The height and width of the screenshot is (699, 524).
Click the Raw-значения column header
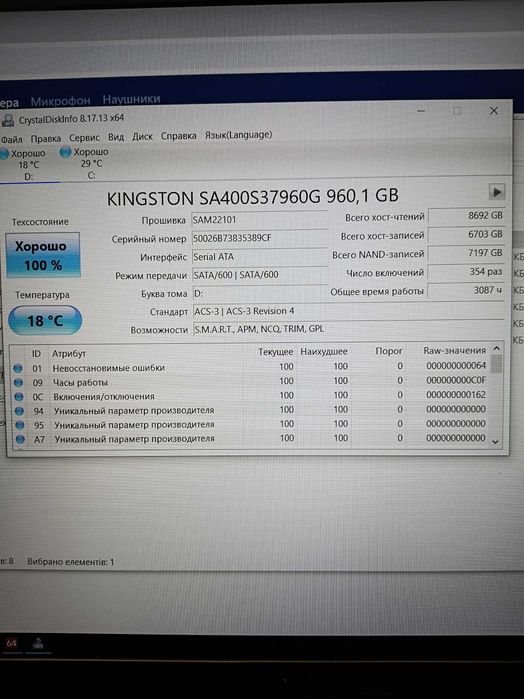click(x=454, y=350)
